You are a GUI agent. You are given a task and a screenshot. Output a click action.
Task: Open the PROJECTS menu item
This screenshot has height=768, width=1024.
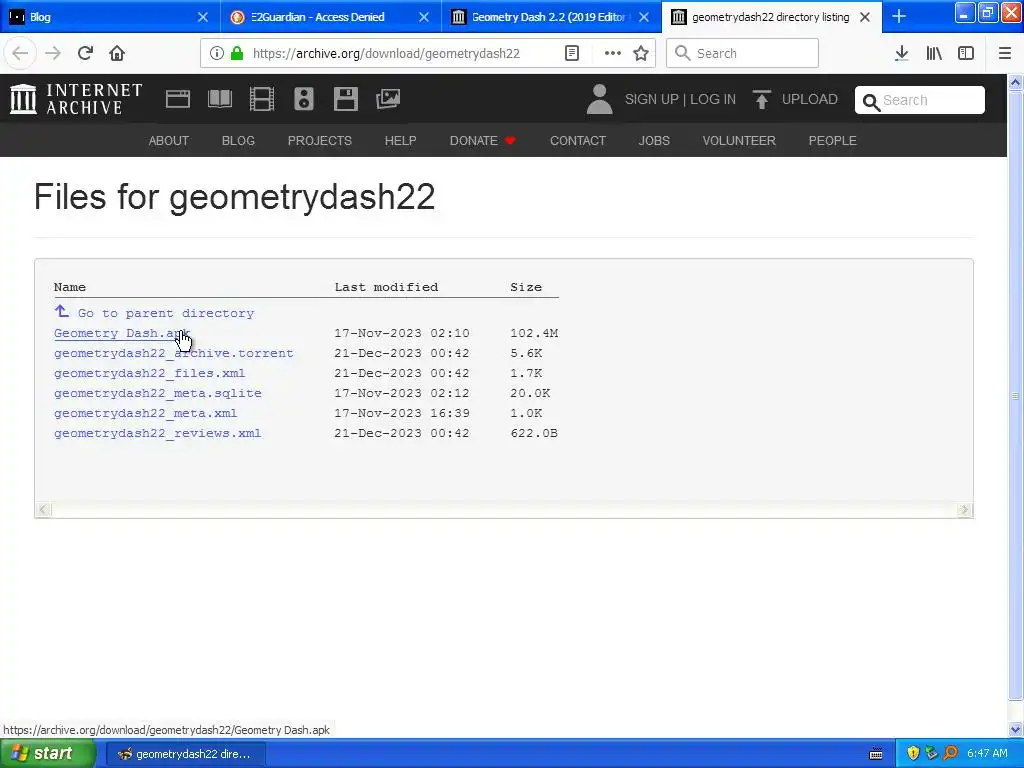coord(319,140)
